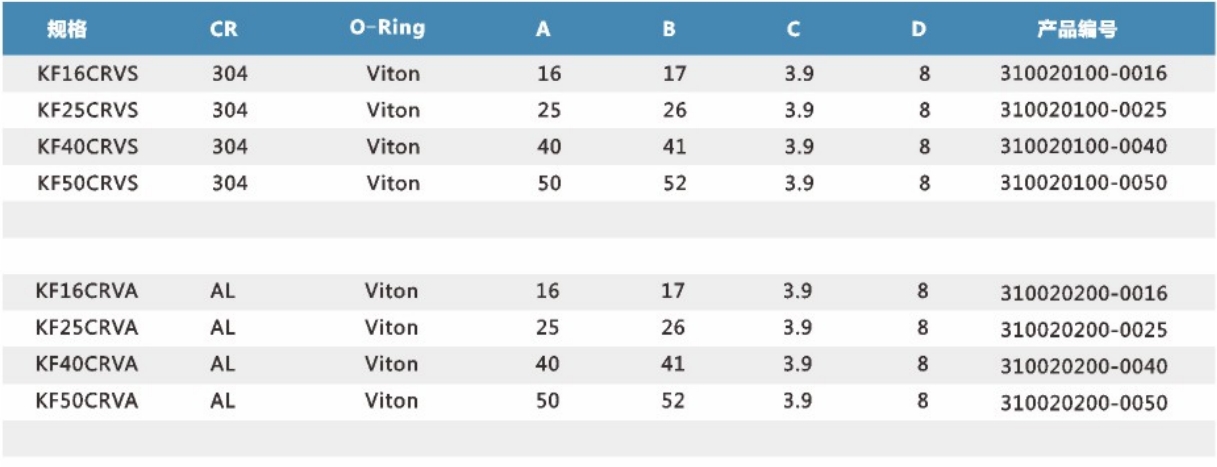Viewport: 1217px width, 467px height.
Task: Click the KF50CRVA row label
Action: coord(87,401)
